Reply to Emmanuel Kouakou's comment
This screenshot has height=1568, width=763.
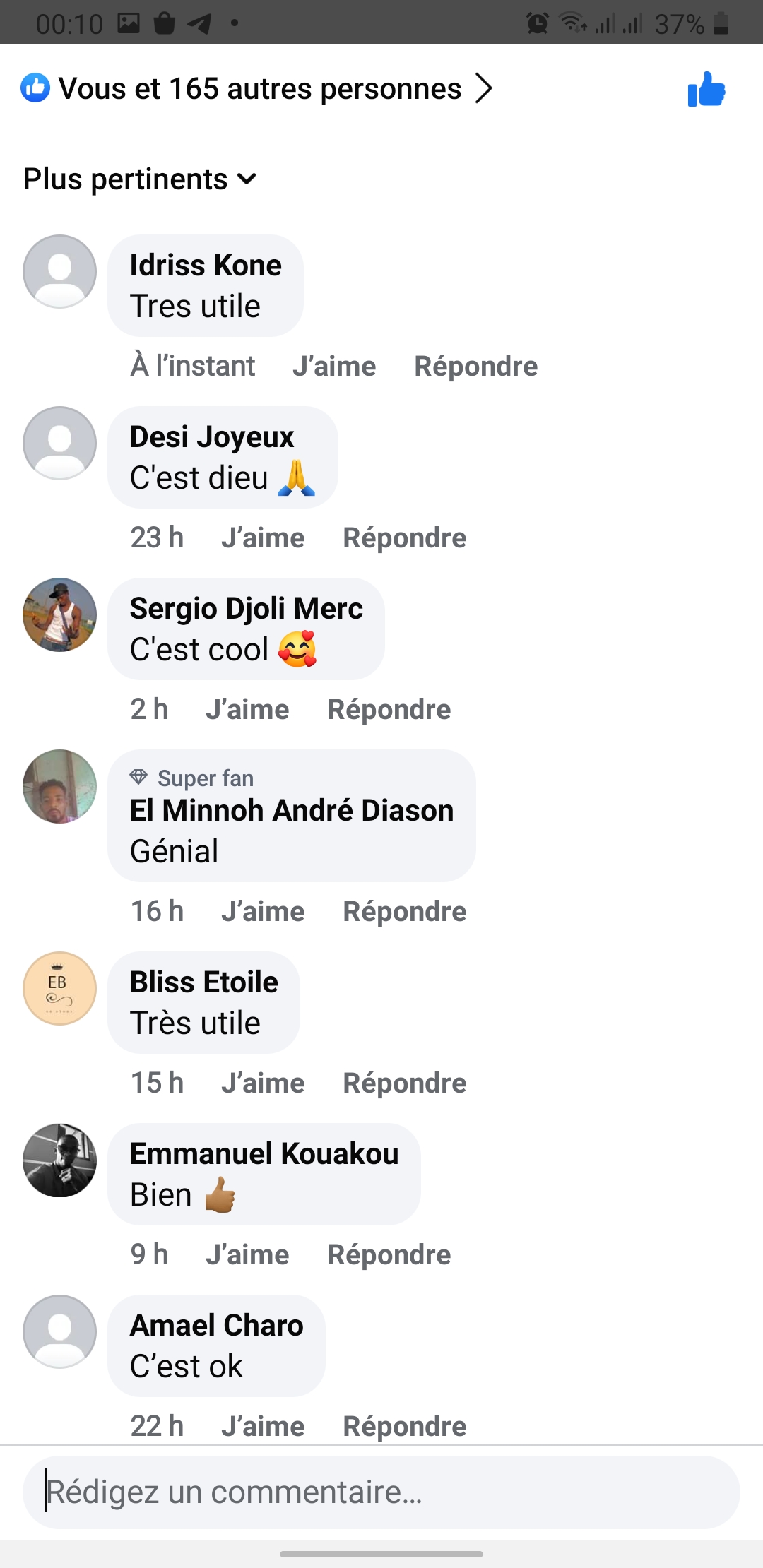point(389,1255)
